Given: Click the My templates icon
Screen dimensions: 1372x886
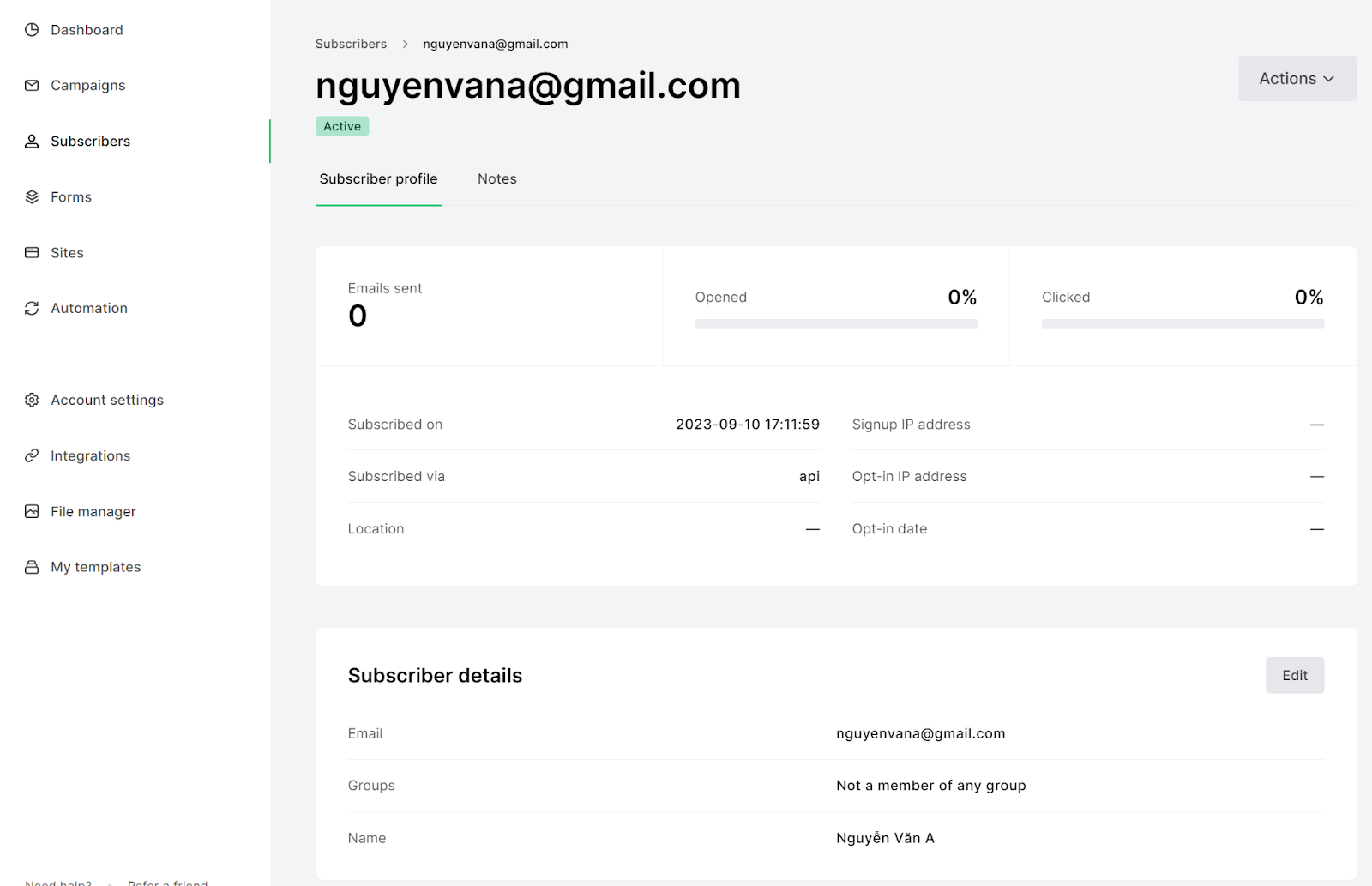Looking at the screenshot, I should (32, 567).
